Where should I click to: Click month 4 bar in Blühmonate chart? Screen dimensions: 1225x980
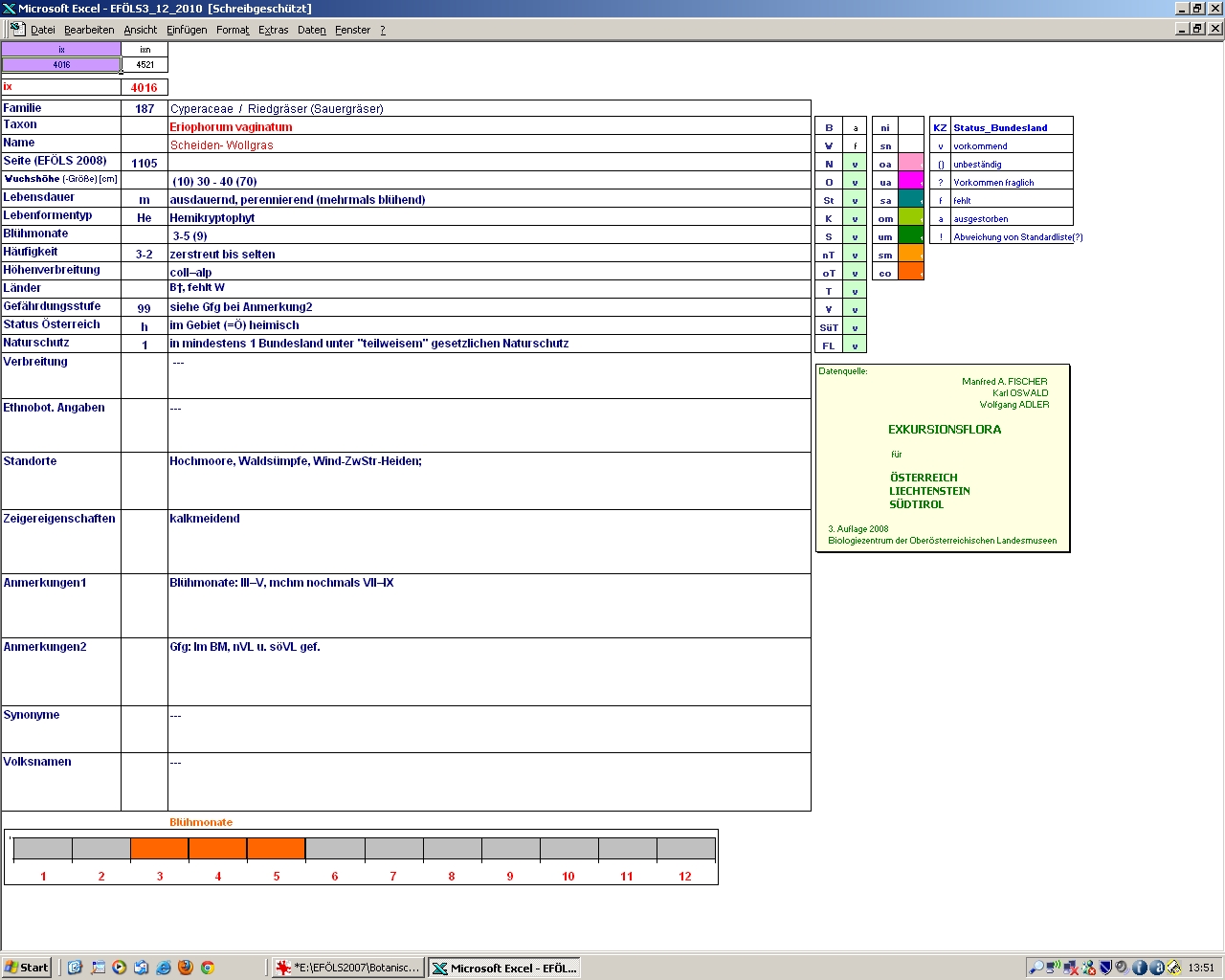click(x=218, y=849)
